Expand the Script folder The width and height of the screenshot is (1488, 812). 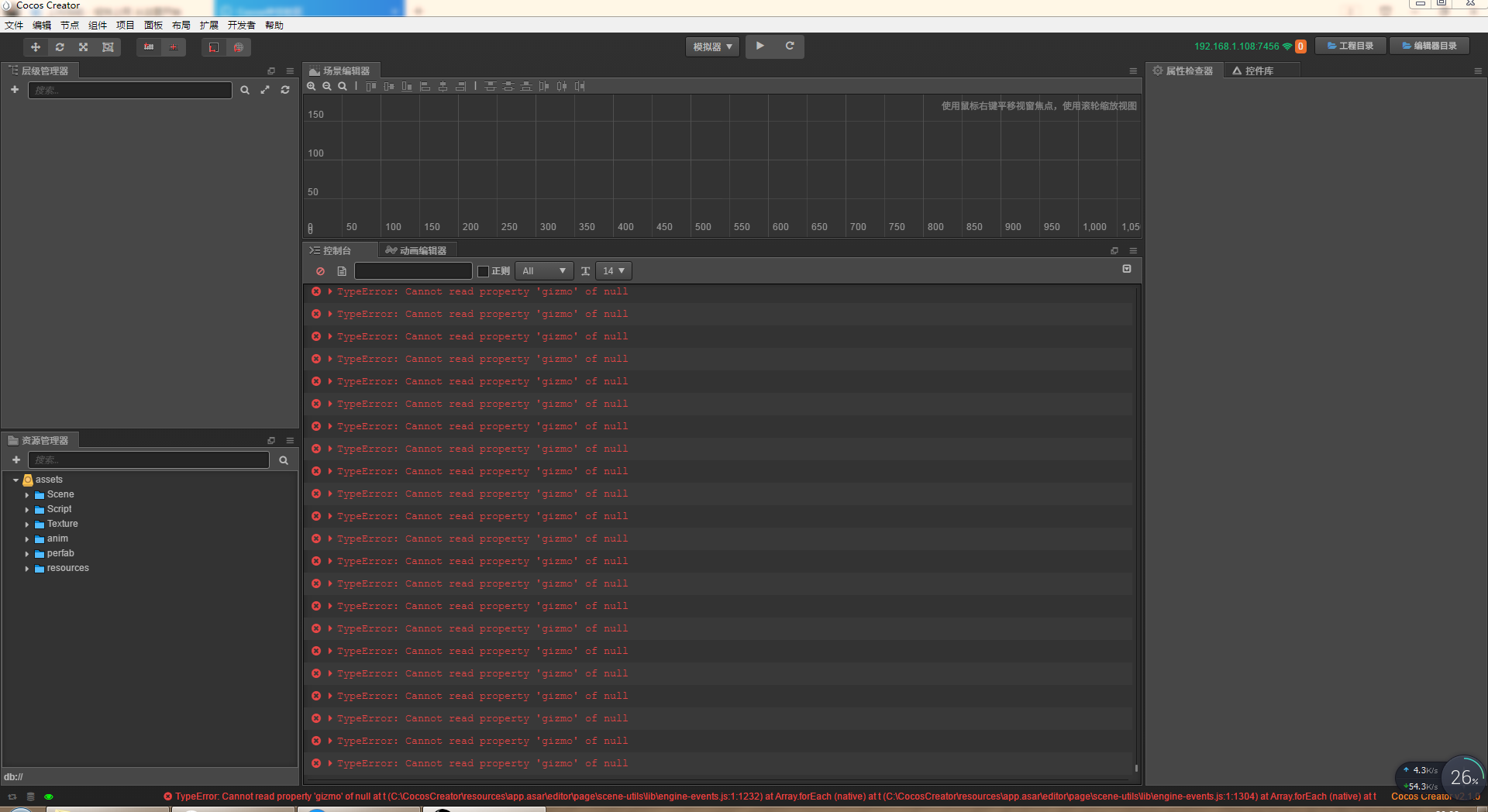pos(27,510)
